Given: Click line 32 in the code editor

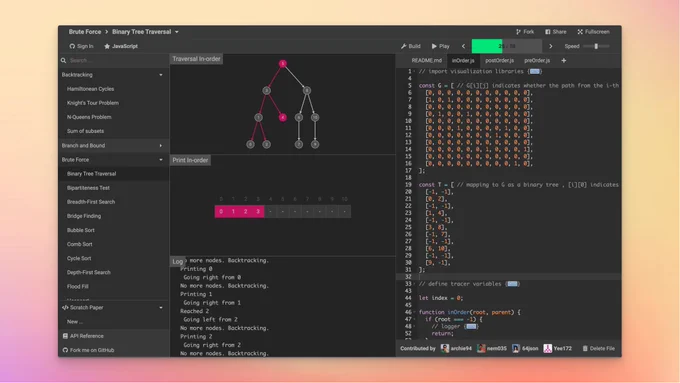Looking at the screenshot, I should pos(508,277).
